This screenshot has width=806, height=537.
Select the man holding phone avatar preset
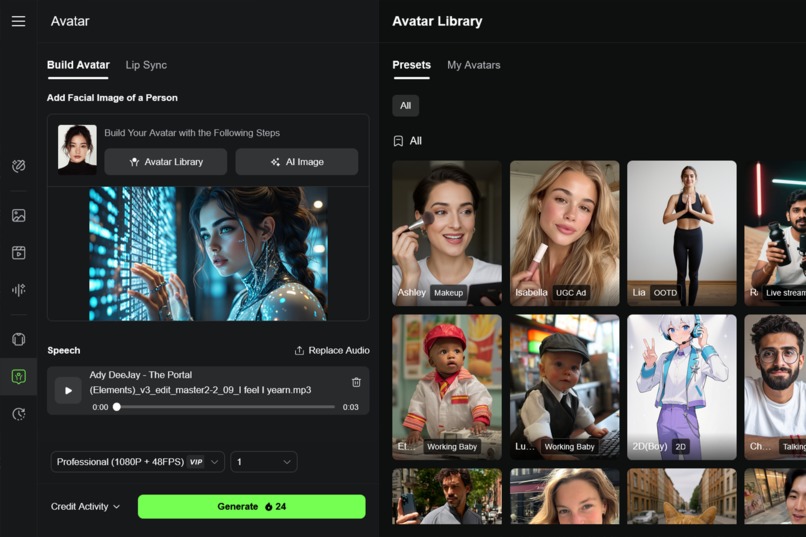click(447, 496)
